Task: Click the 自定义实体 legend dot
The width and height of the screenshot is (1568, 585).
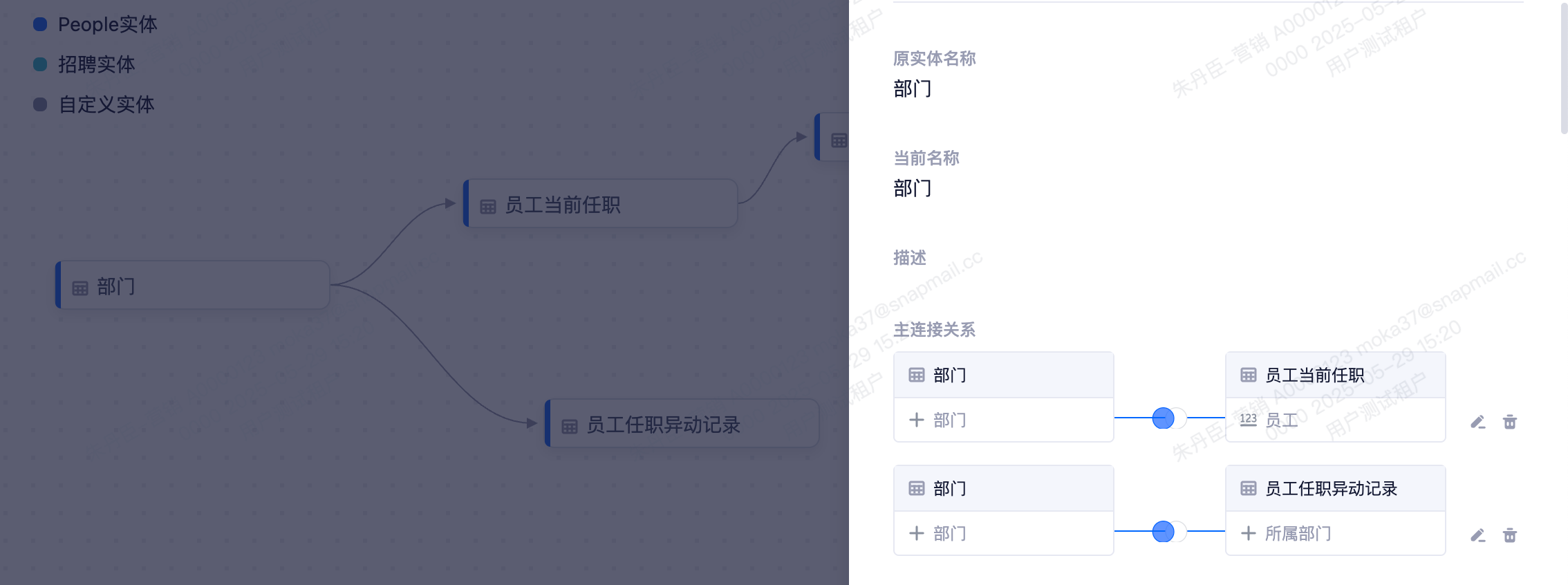Action: [40, 104]
